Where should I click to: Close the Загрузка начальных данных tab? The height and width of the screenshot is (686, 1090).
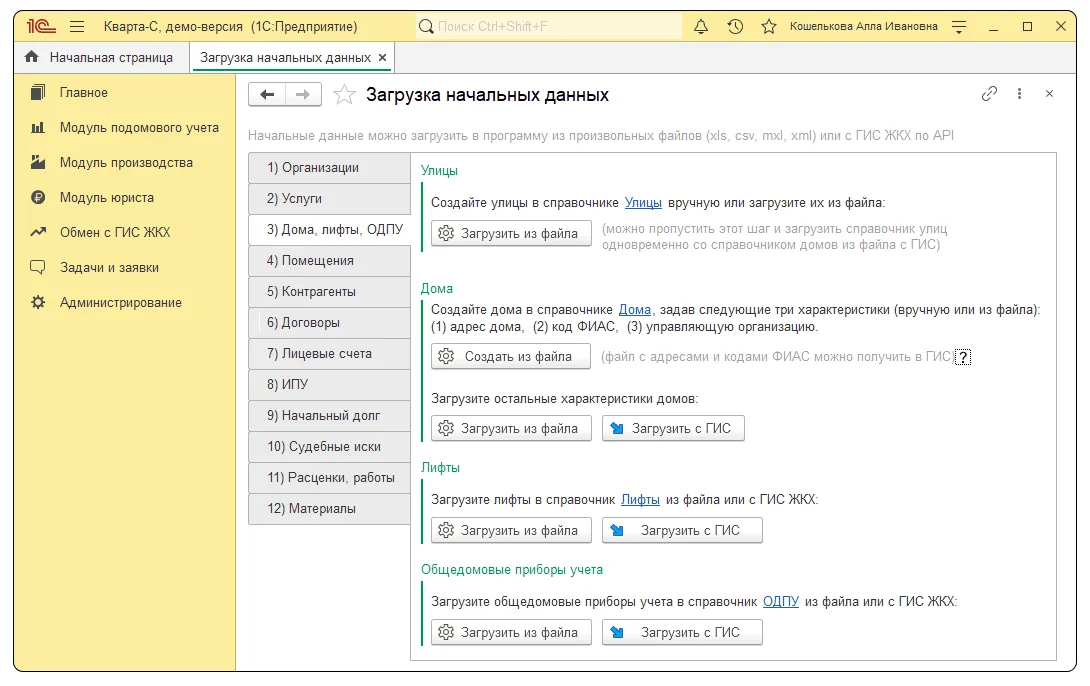382,58
